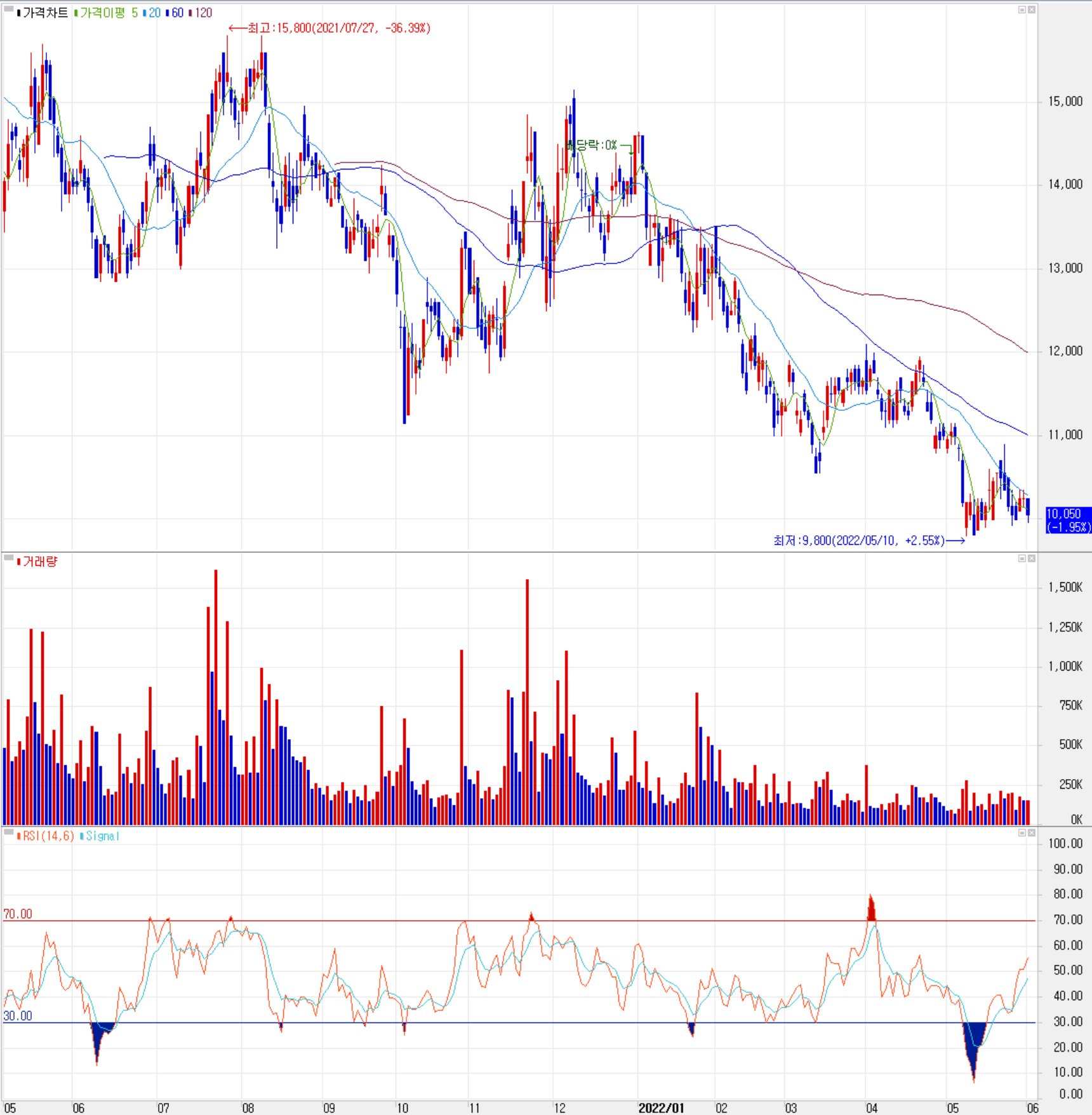This screenshot has height=1115, width=1092.
Task: Click the 1,500K volume axis label
Action: pos(1065,587)
